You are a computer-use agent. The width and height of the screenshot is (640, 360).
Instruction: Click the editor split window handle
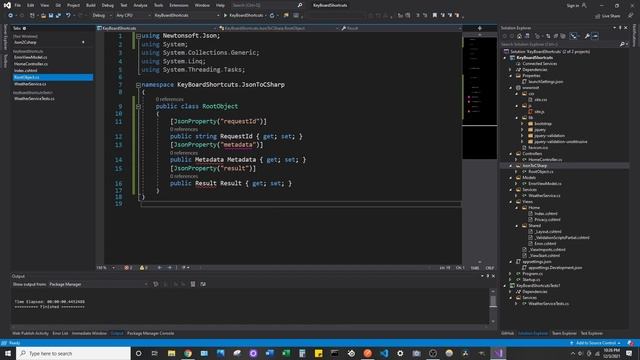pos(480,28)
